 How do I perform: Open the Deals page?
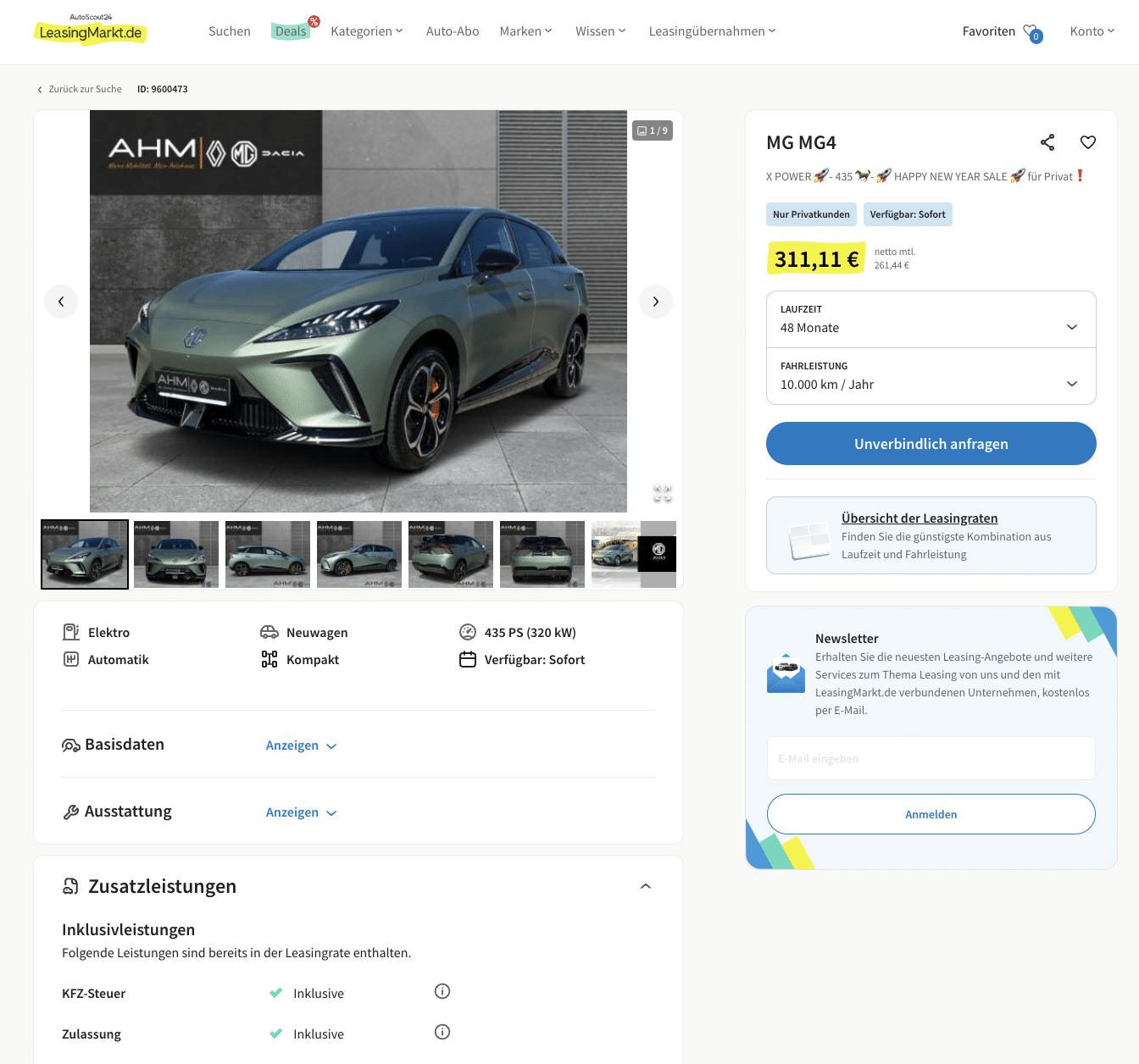[x=291, y=31]
